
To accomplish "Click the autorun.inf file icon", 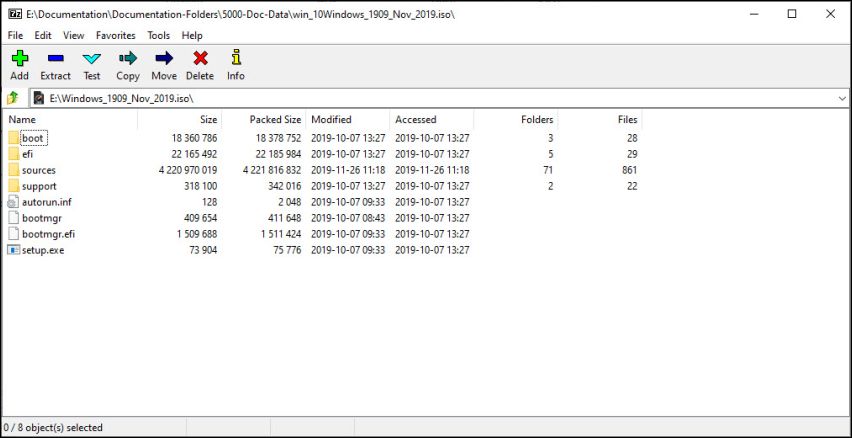I will click(x=14, y=202).
